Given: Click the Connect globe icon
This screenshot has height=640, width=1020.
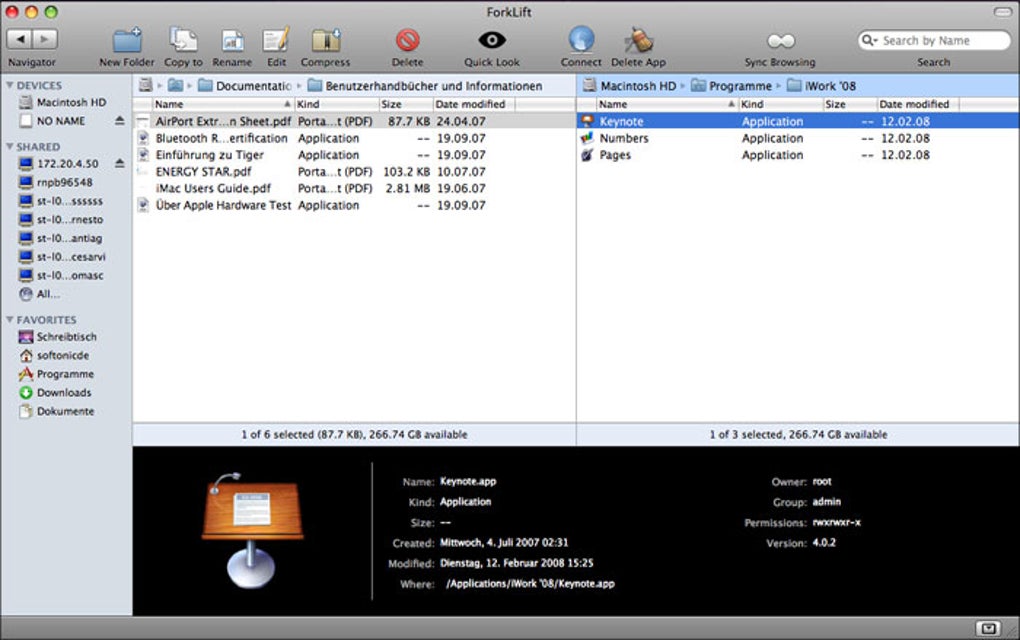Looking at the screenshot, I should pyautogui.click(x=581, y=39).
